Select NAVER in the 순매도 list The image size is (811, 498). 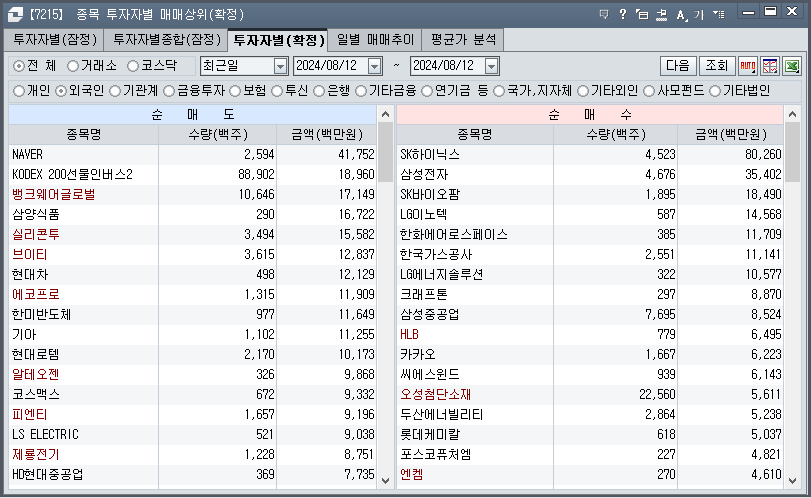(192, 155)
